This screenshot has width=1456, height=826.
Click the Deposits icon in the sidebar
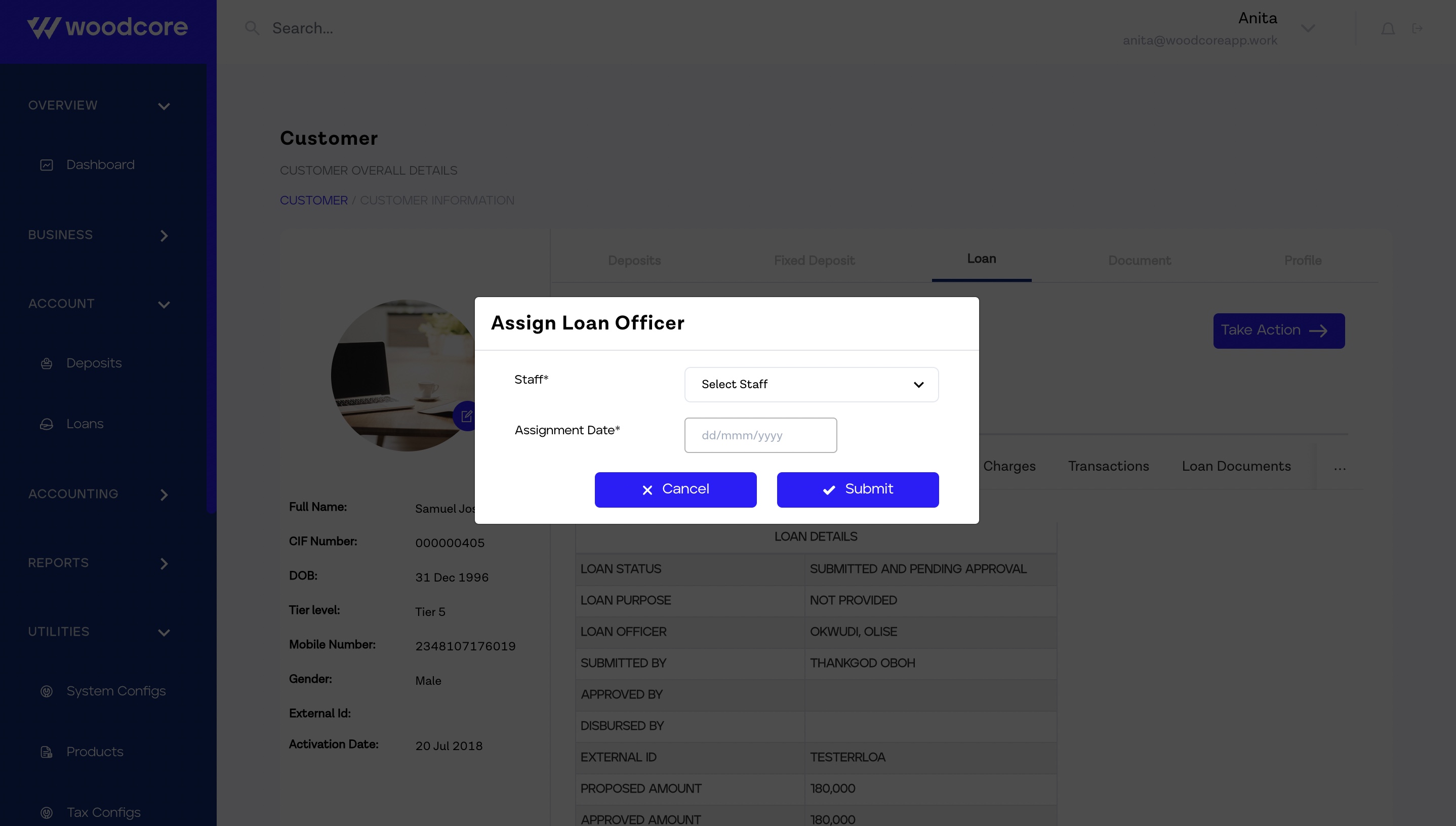coord(47,363)
